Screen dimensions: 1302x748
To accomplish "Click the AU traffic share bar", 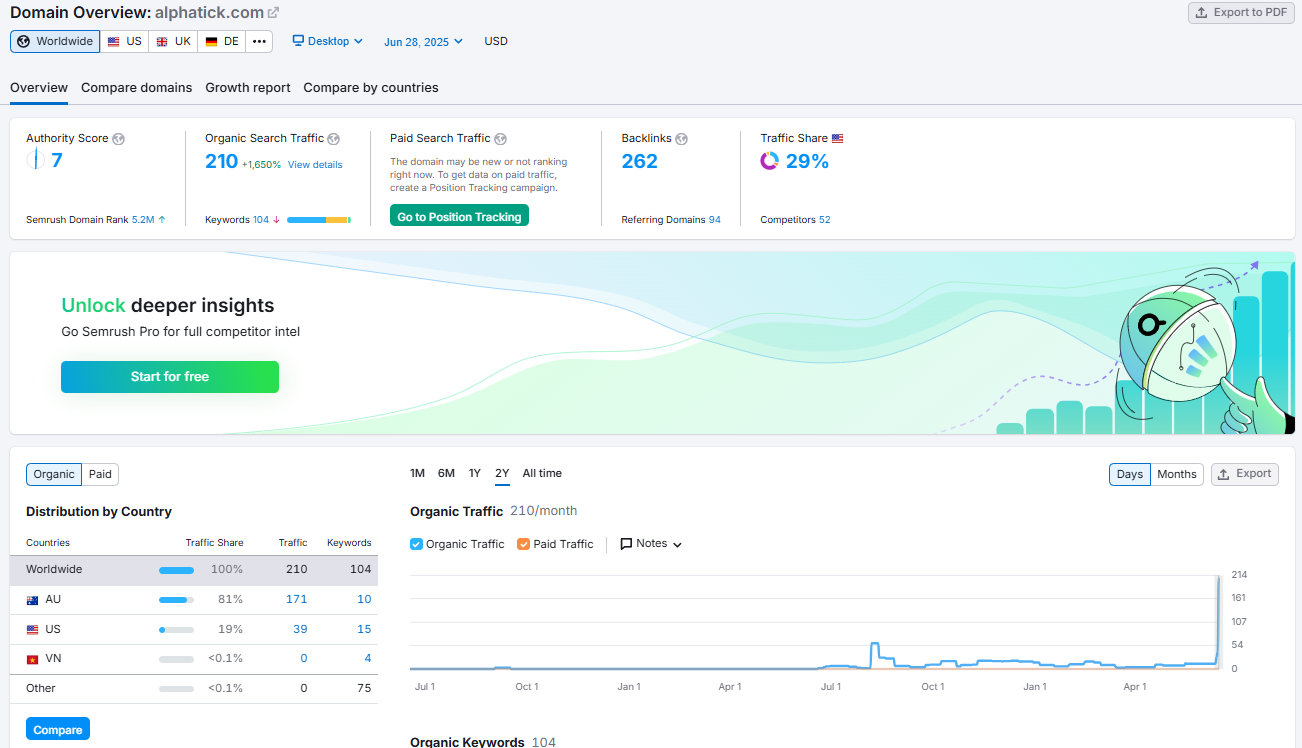I will pos(176,600).
